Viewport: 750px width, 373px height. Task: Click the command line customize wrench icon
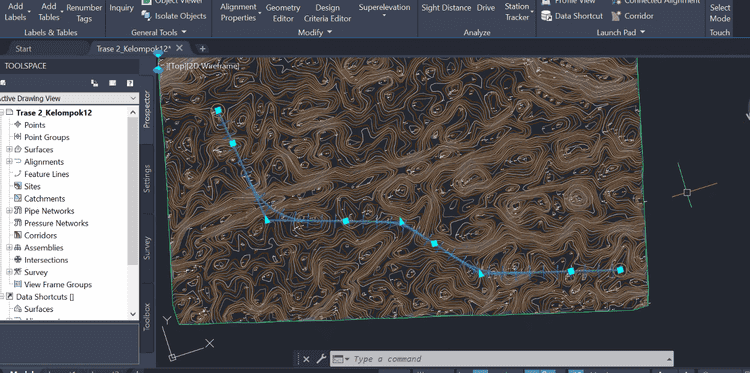click(320, 359)
